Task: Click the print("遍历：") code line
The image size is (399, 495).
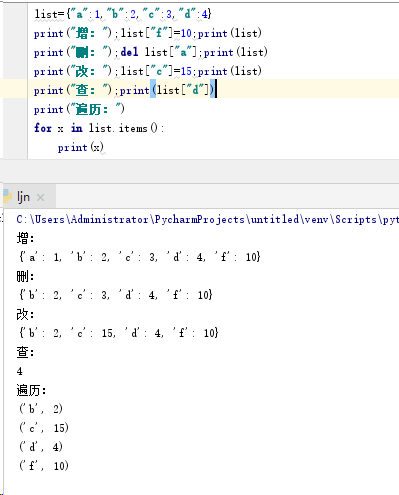Action: 79,109
